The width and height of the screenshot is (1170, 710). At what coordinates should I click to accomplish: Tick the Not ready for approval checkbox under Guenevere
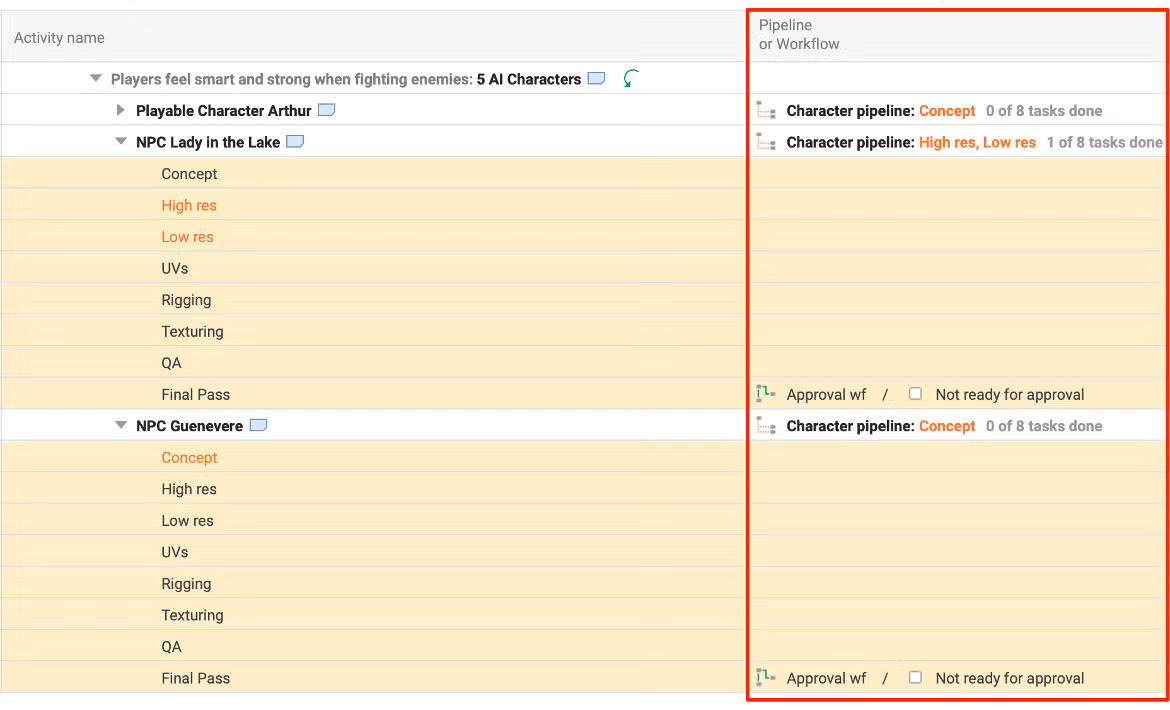(916, 677)
